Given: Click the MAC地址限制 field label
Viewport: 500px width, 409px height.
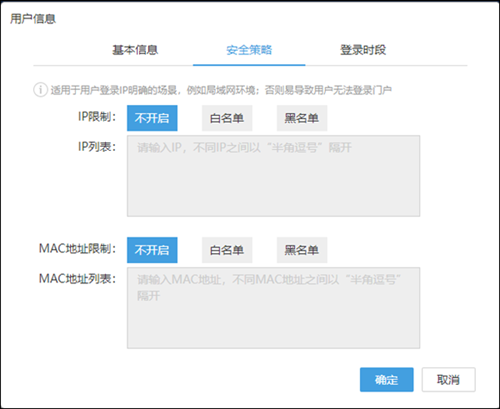Looking at the screenshot, I should (77, 249).
